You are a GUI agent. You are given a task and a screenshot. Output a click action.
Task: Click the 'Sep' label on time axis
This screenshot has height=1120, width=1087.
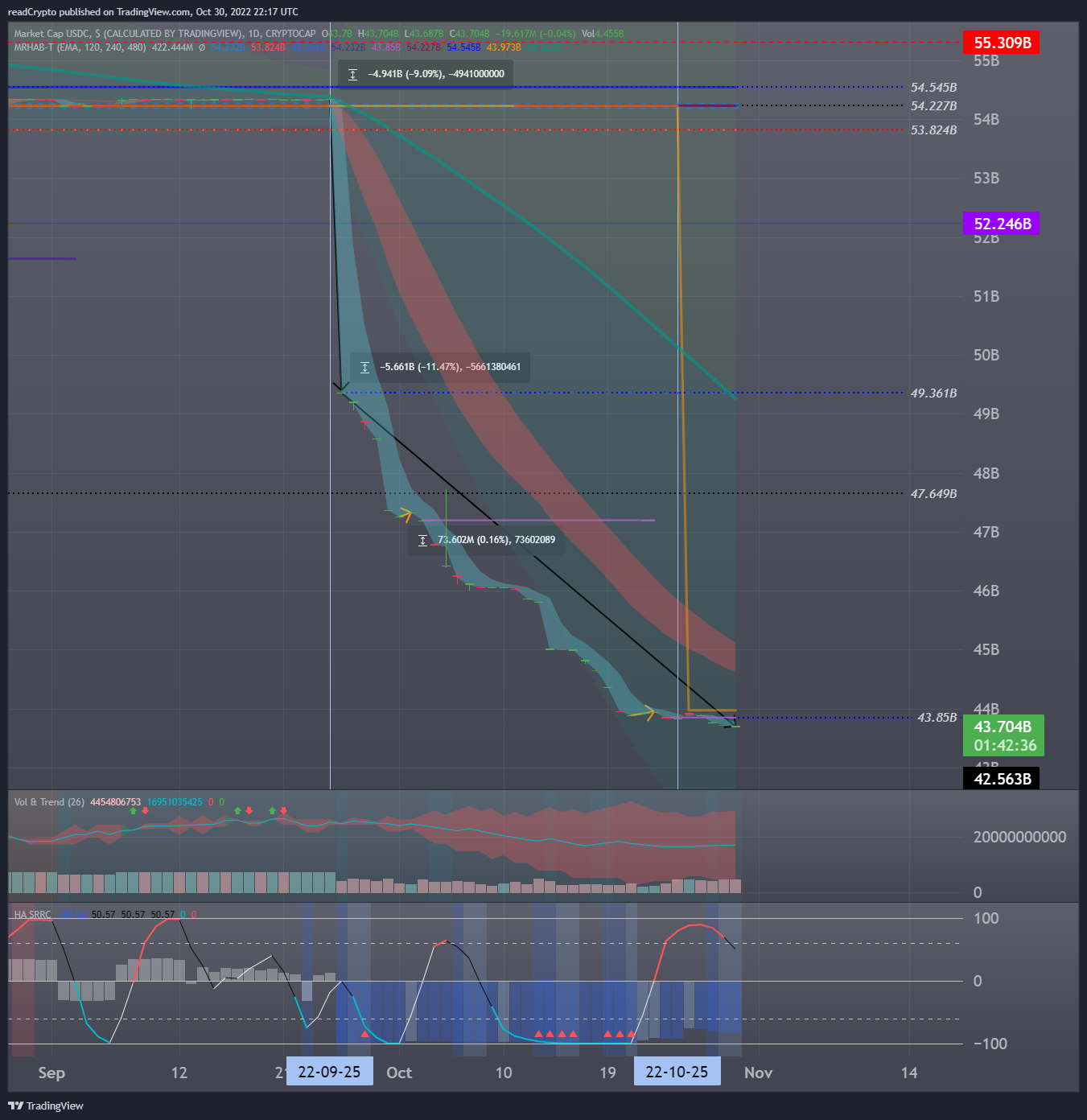pos(51,1073)
